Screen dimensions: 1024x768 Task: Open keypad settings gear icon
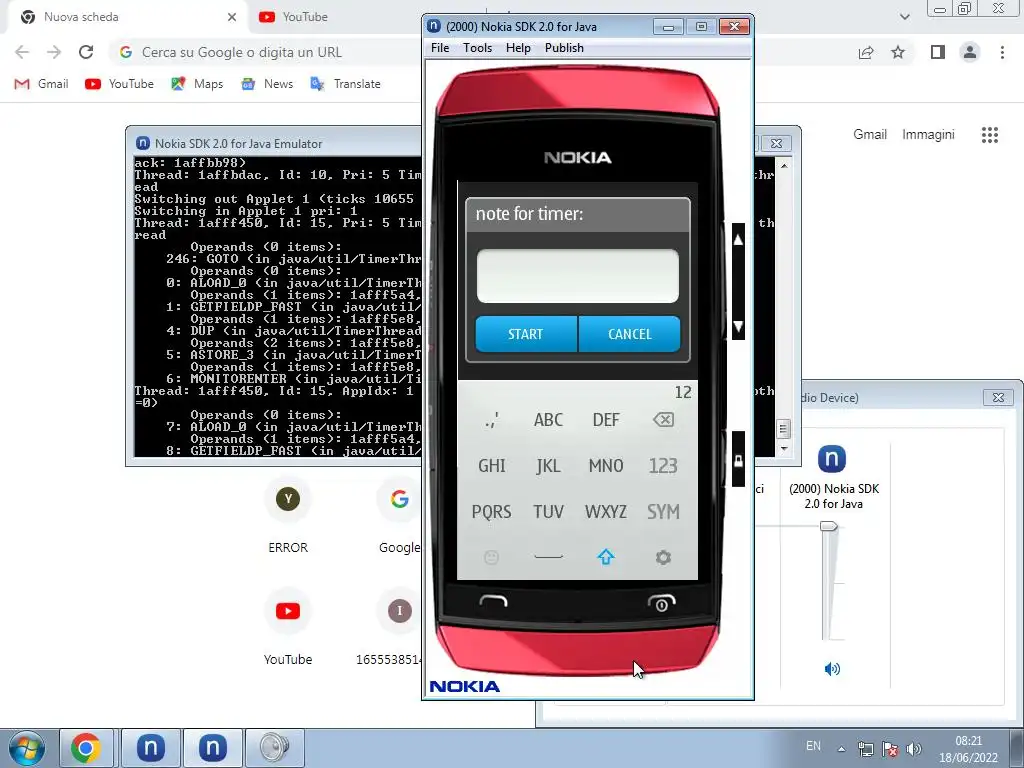pyautogui.click(x=663, y=557)
